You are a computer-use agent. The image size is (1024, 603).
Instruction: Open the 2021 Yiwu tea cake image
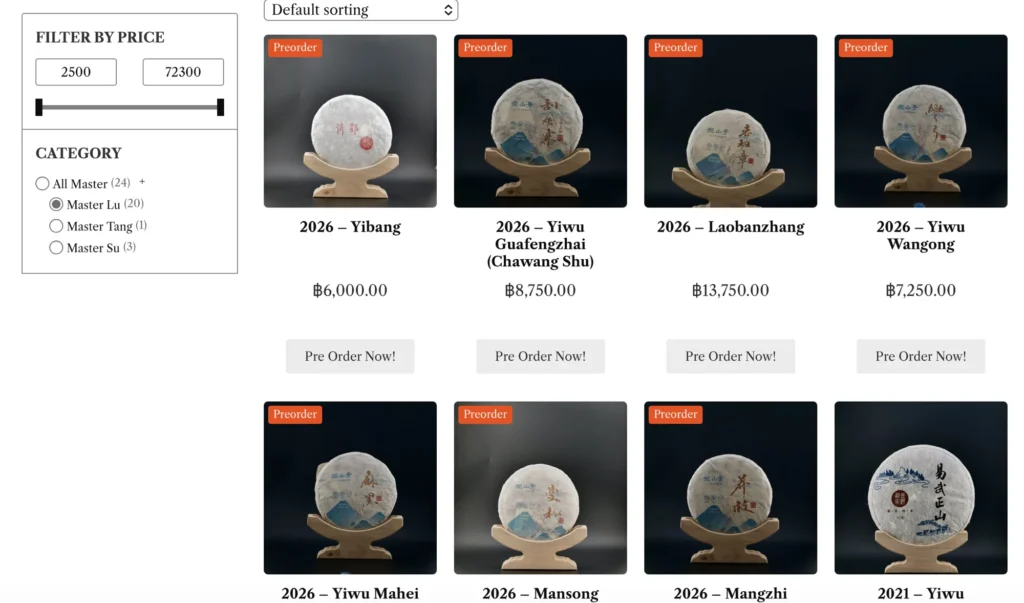(920, 488)
